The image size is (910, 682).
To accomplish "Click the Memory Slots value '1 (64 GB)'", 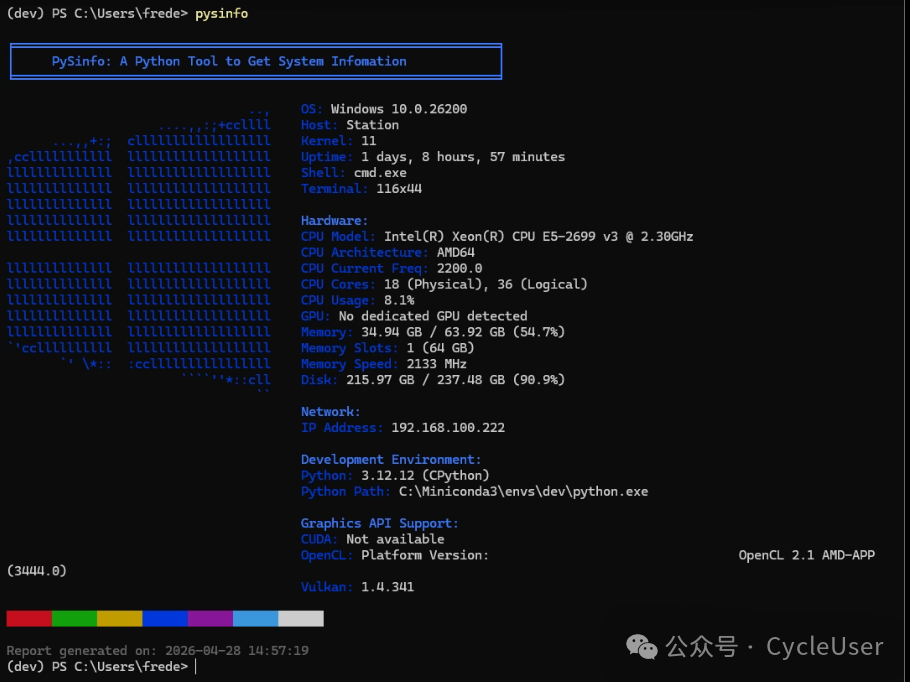I will [x=440, y=348].
